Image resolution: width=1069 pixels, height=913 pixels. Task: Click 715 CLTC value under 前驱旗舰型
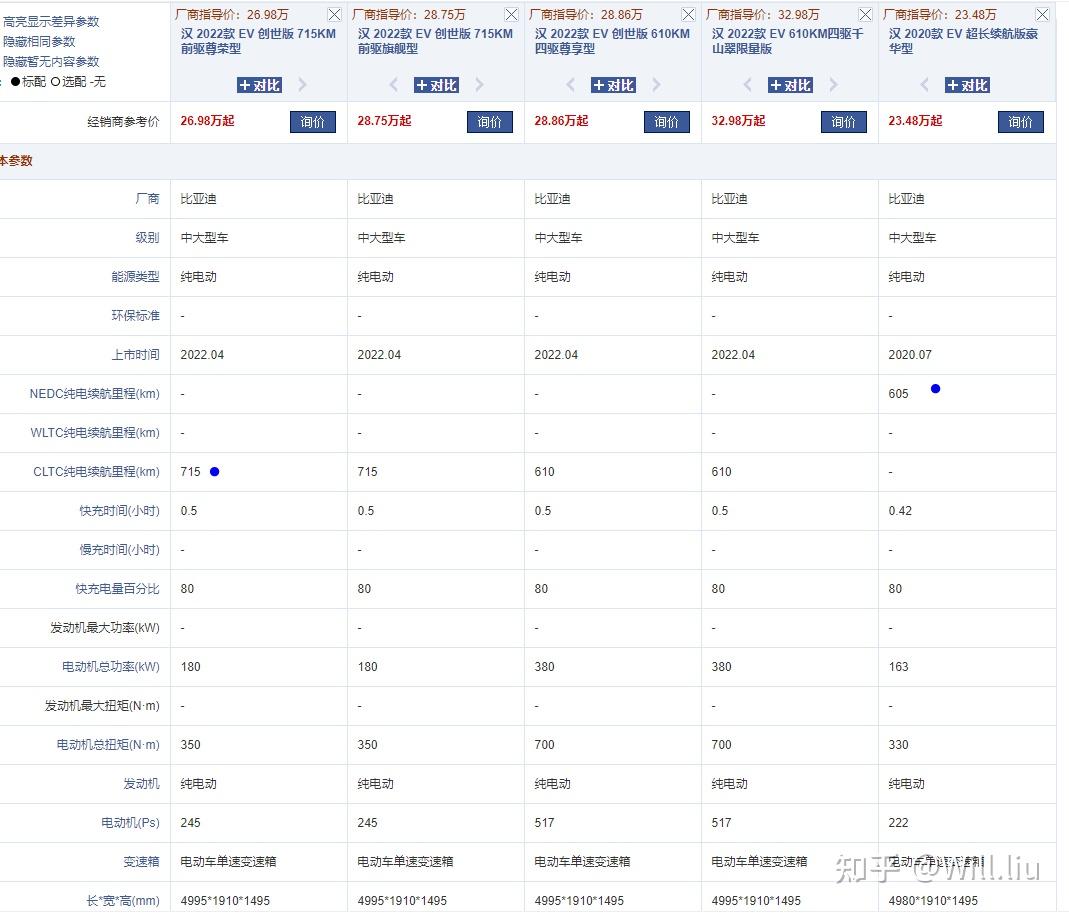367,471
